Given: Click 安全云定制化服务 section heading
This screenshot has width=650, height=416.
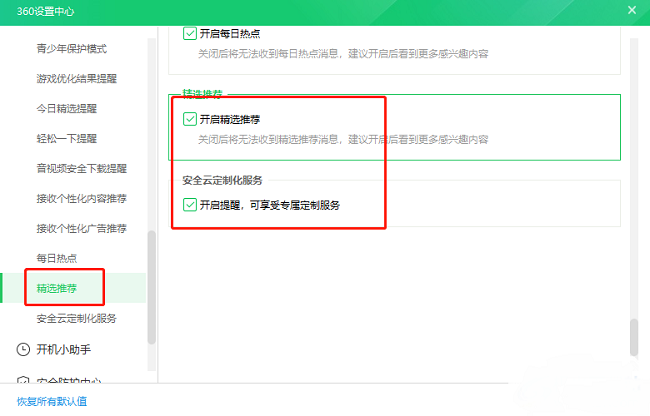Looking at the screenshot, I should pyautogui.click(x=223, y=180).
